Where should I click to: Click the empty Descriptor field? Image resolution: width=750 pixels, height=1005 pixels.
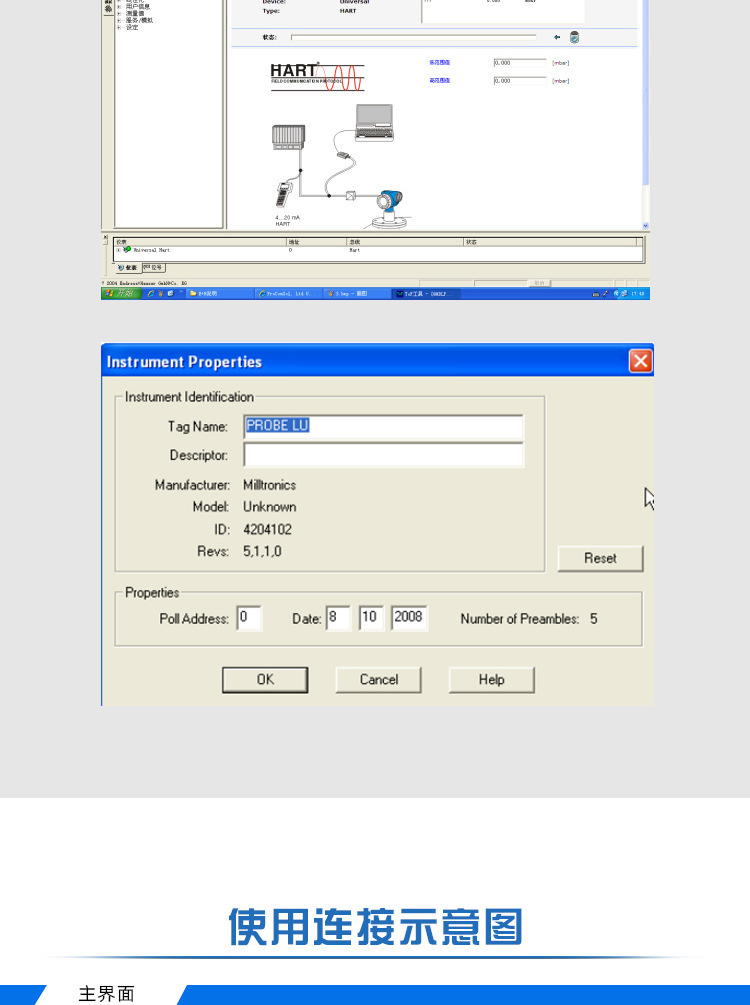point(383,455)
